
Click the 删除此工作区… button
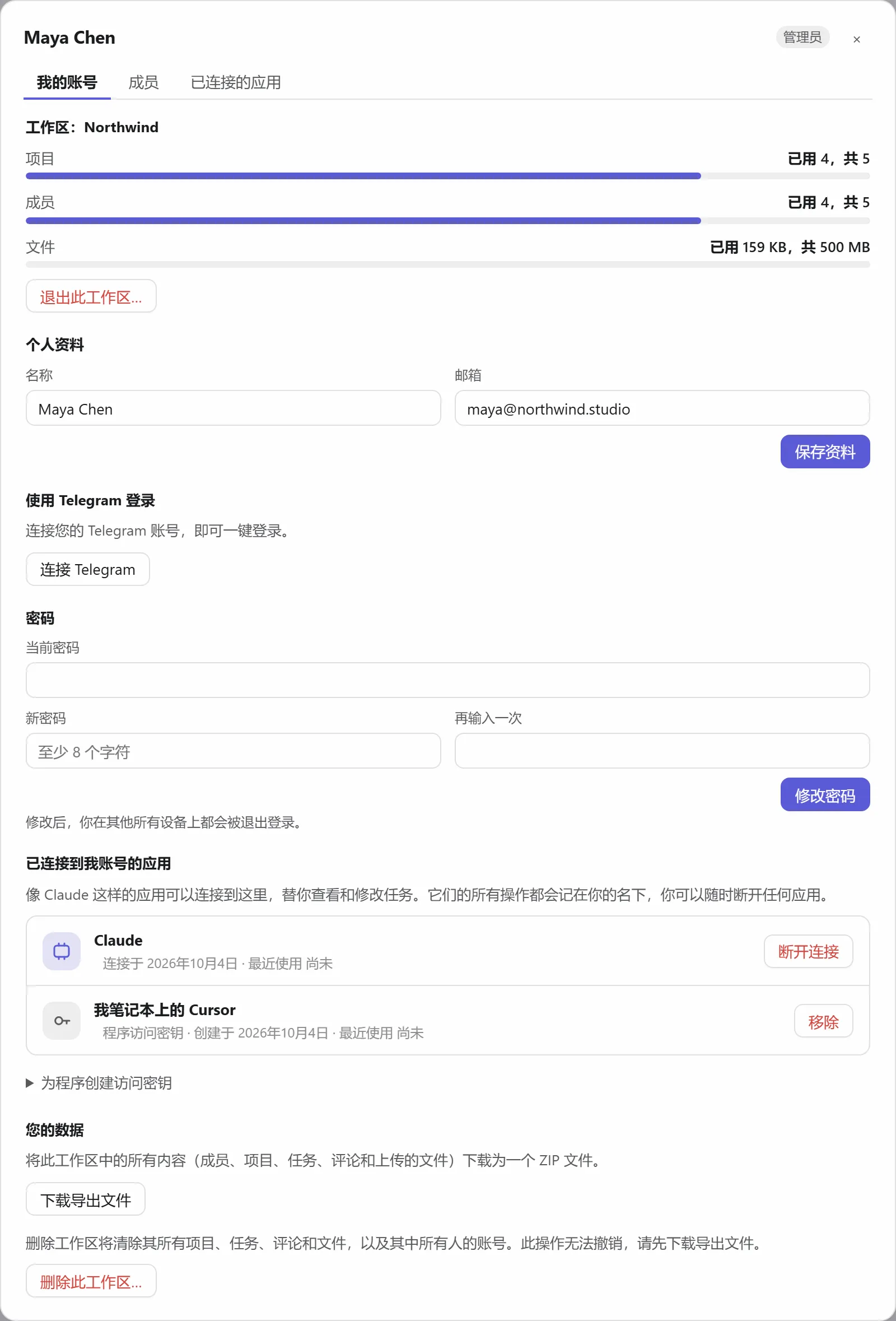91,1281
